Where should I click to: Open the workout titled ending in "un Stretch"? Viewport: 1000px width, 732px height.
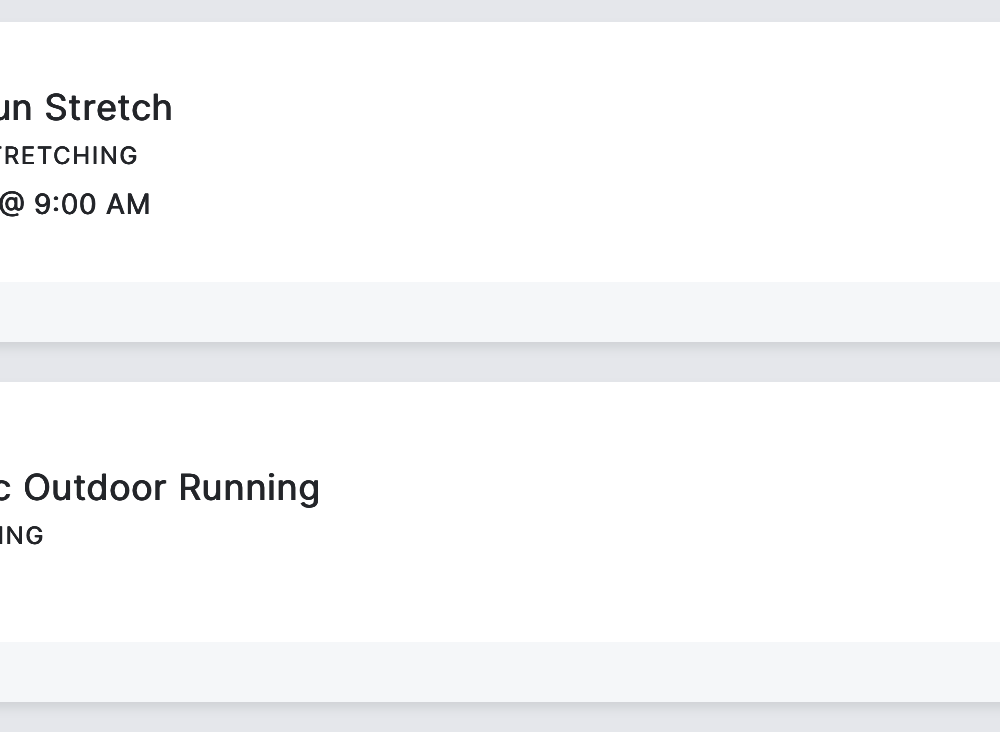coord(85,108)
